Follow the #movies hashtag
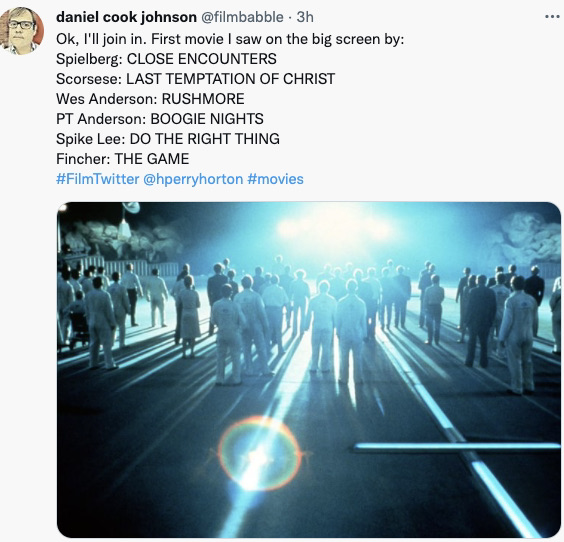 point(276,179)
